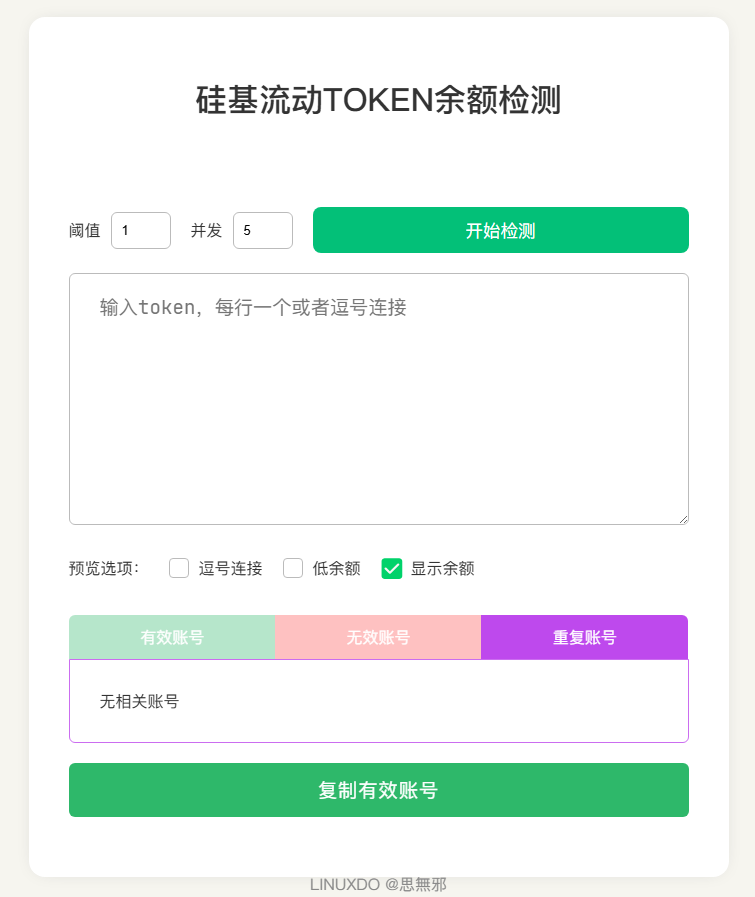Switch to the 有效账号 tab
The width and height of the screenshot is (755, 897).
pos(172,637)
